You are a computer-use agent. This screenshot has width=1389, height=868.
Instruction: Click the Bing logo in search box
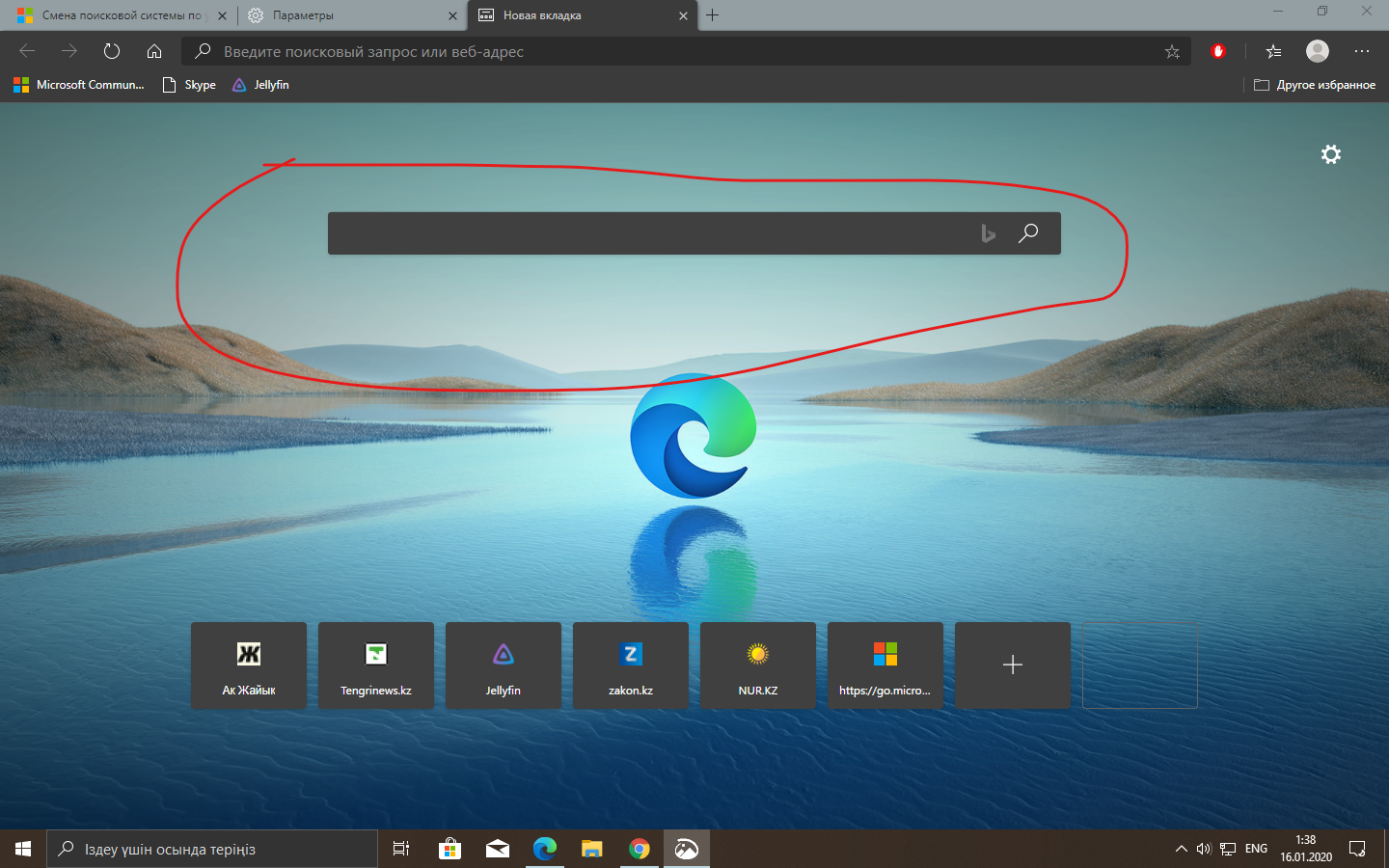(x=988, y=233)
